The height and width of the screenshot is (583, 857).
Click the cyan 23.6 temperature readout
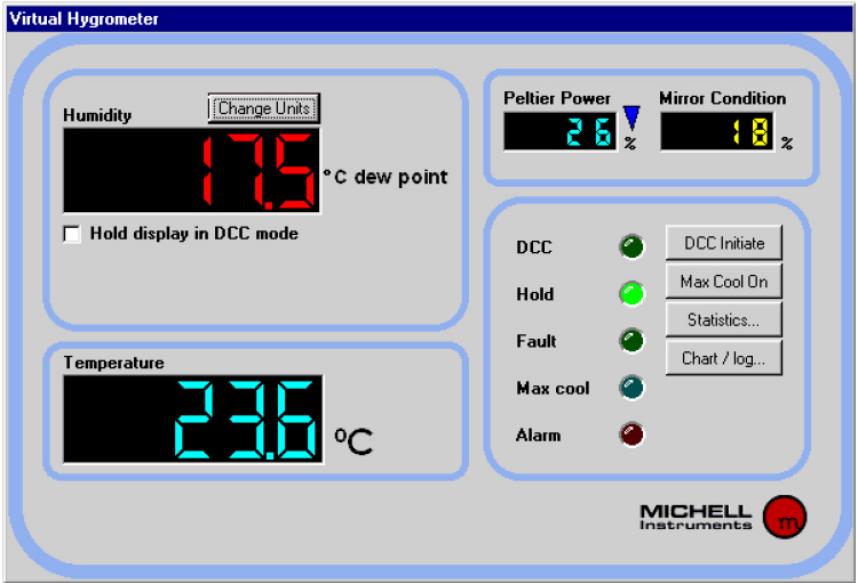pos(193,419)
